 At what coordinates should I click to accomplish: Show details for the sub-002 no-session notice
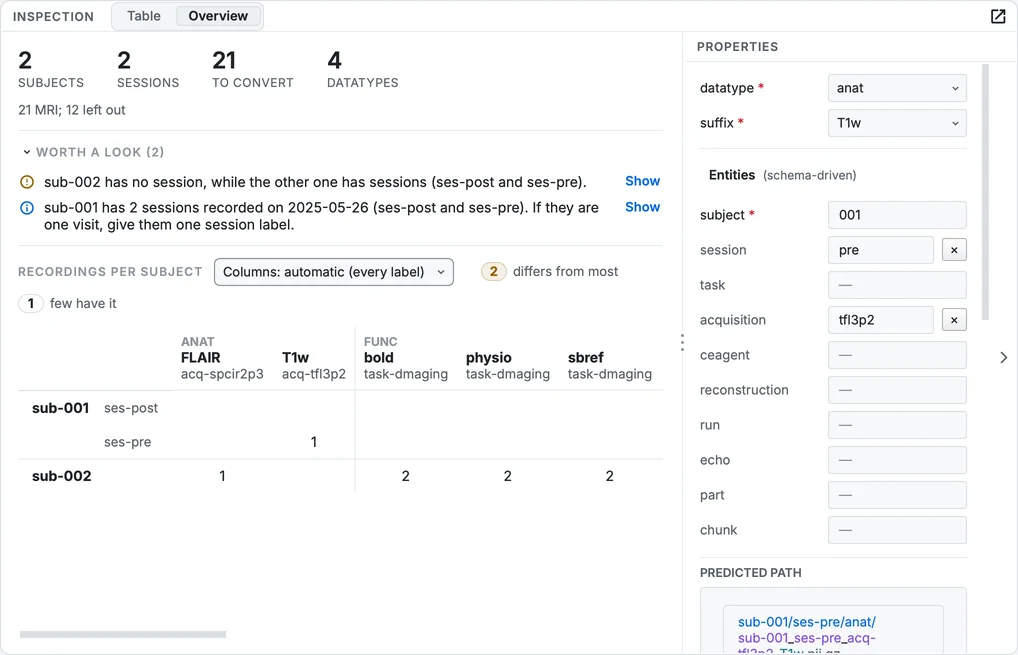[642, 181]
